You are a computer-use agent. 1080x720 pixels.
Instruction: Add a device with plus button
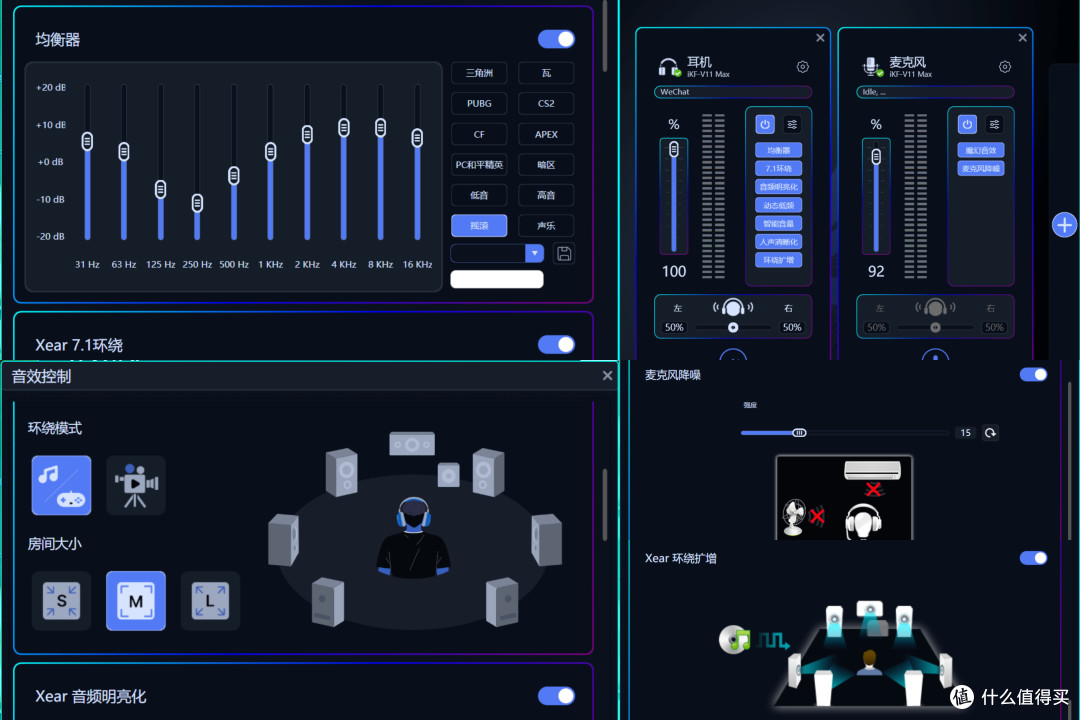click(1064, 225)
